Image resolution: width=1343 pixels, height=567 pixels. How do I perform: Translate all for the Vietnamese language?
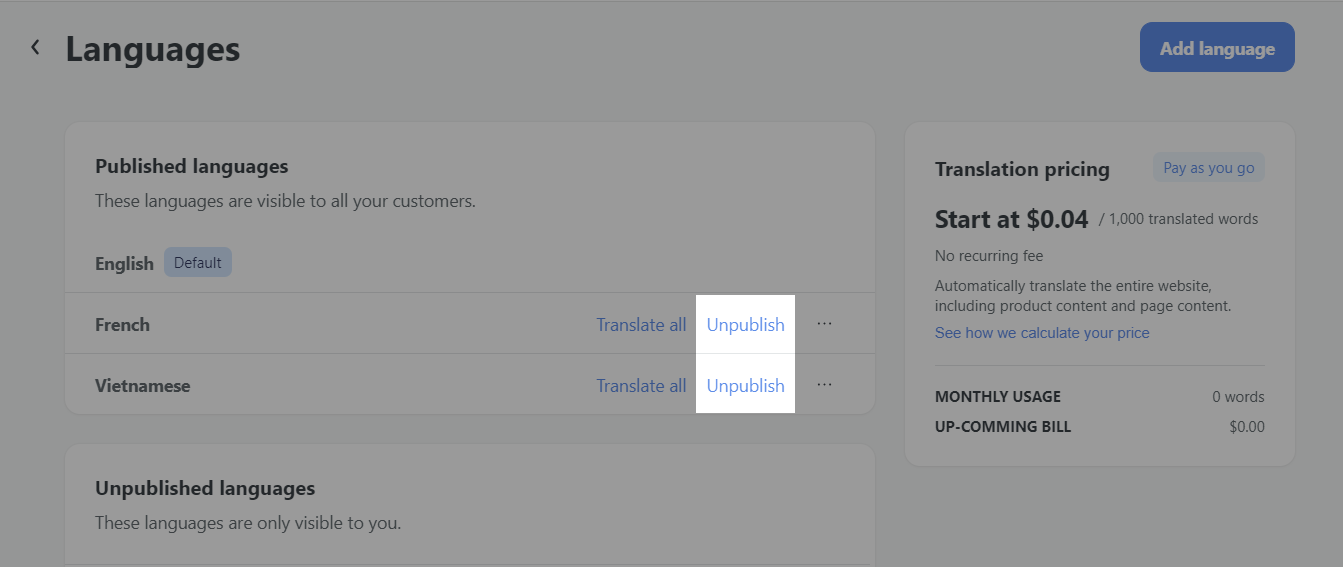pos(641,386)
